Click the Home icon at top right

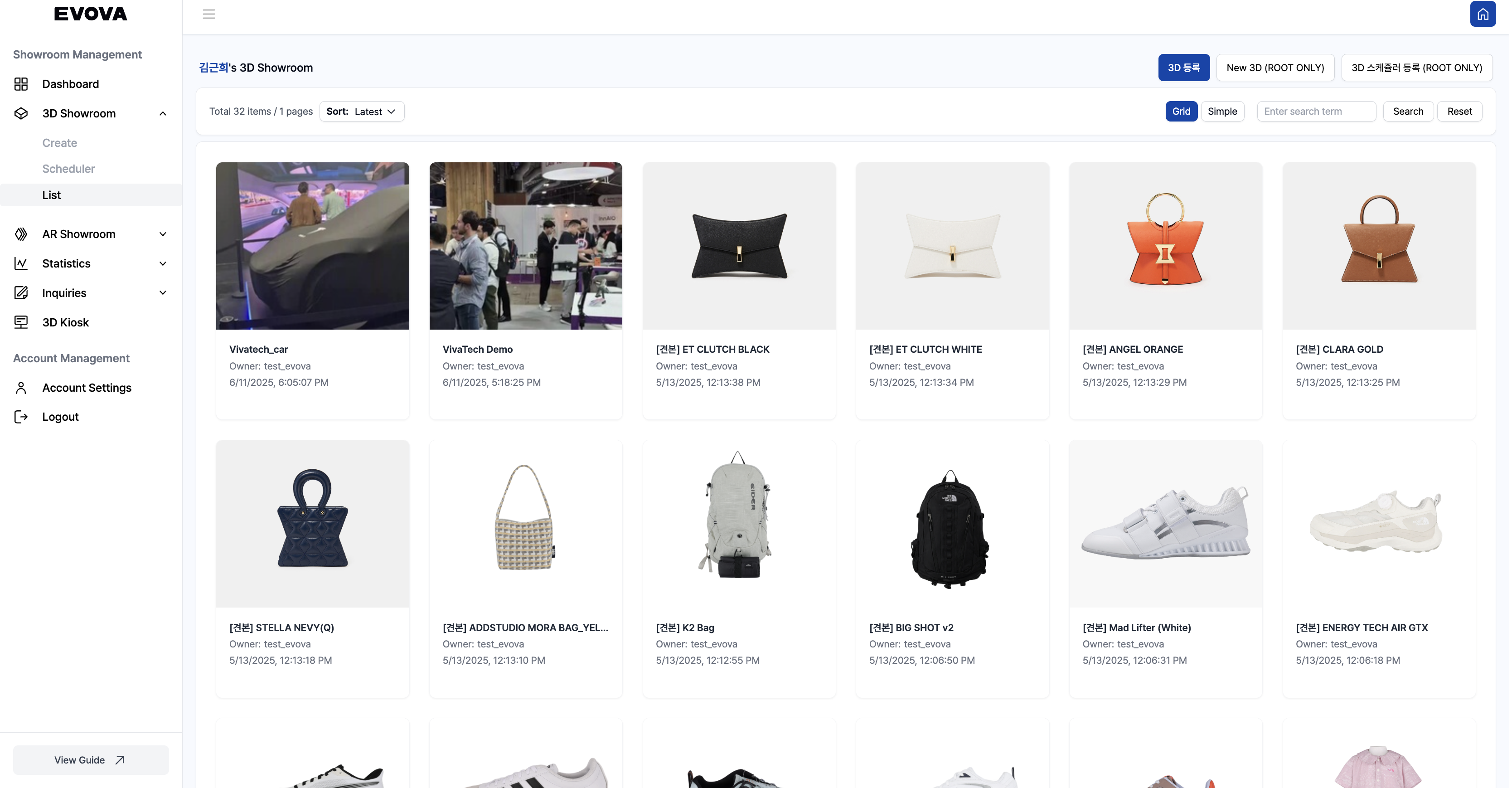pos(1483,14)
